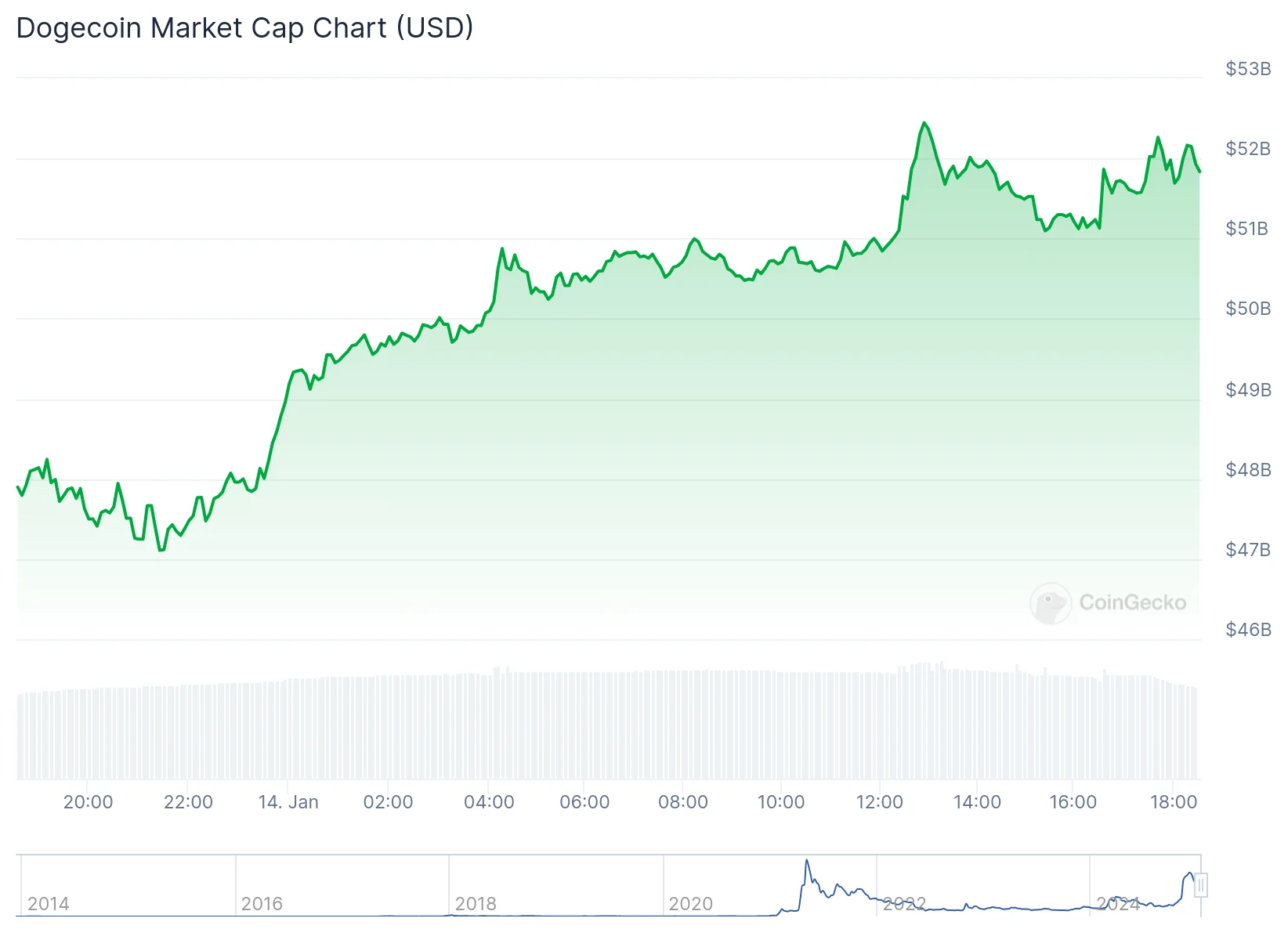Select the 2014 label in the navigator
The height and width of the screenshot is (940, 1288).
coord(49,904)
